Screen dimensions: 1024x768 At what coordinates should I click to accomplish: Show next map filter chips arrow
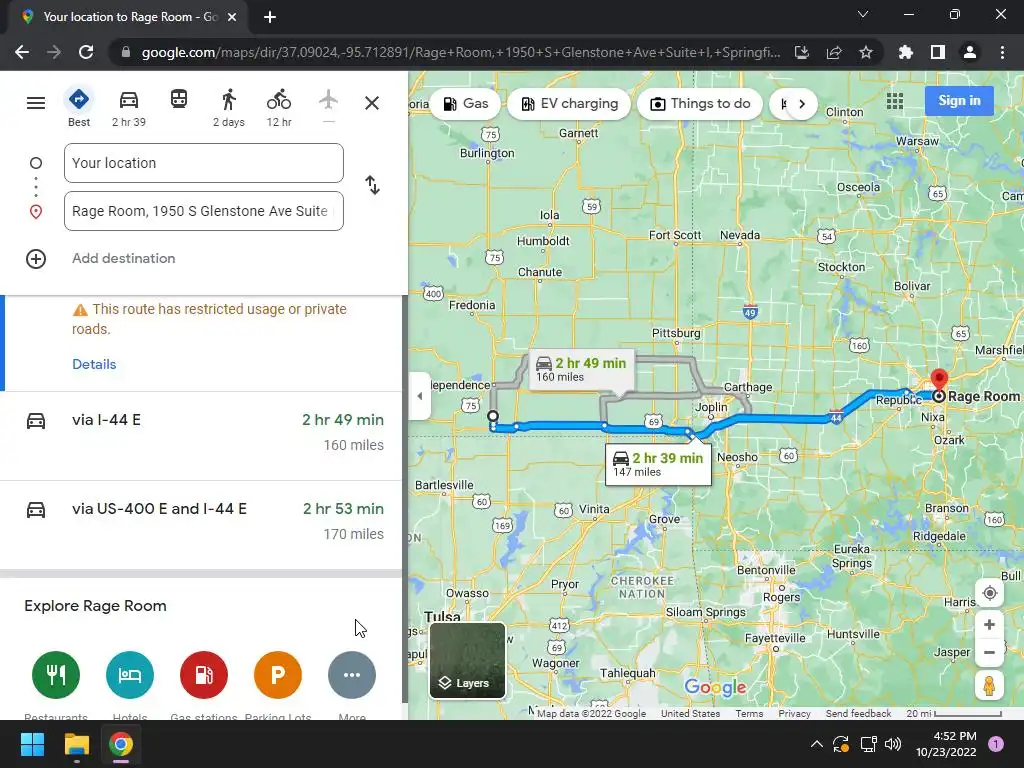pyautogui.click(x=802, y=104)
